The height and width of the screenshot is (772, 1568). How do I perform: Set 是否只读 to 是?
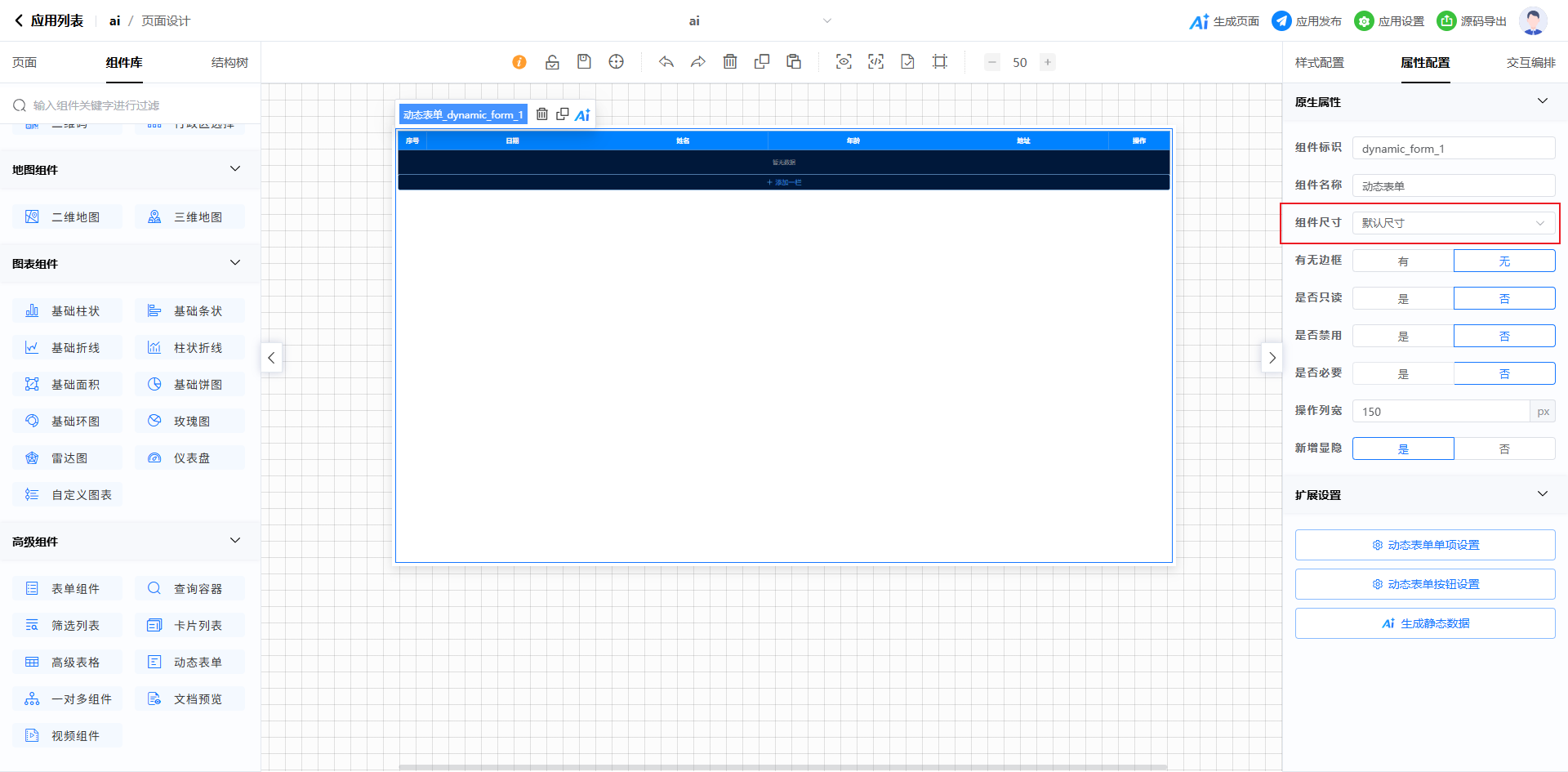coord(1403,299)
